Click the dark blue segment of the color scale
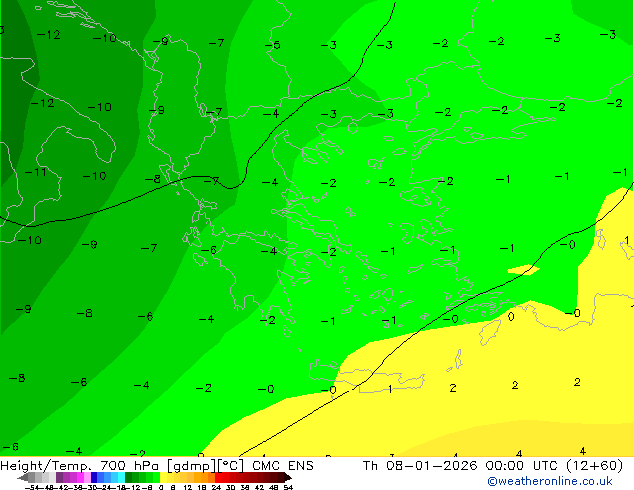 click(94, 477)
